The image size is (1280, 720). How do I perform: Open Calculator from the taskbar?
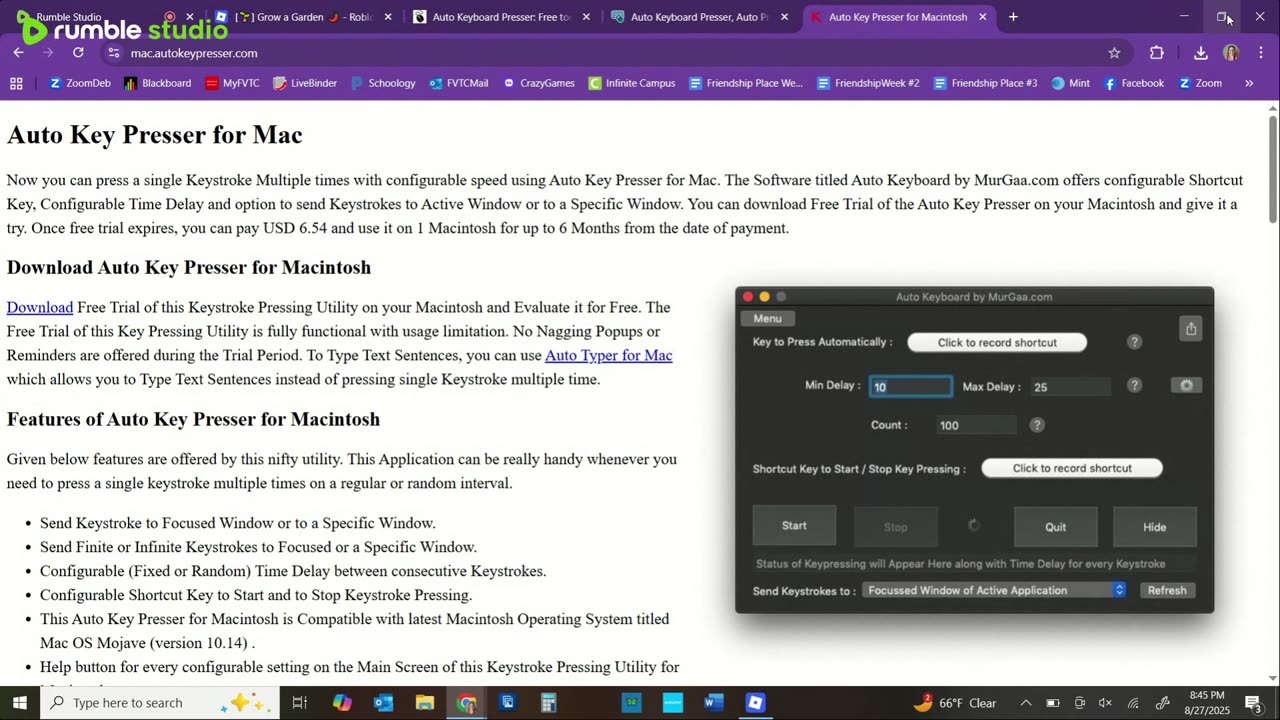[548, 702]
